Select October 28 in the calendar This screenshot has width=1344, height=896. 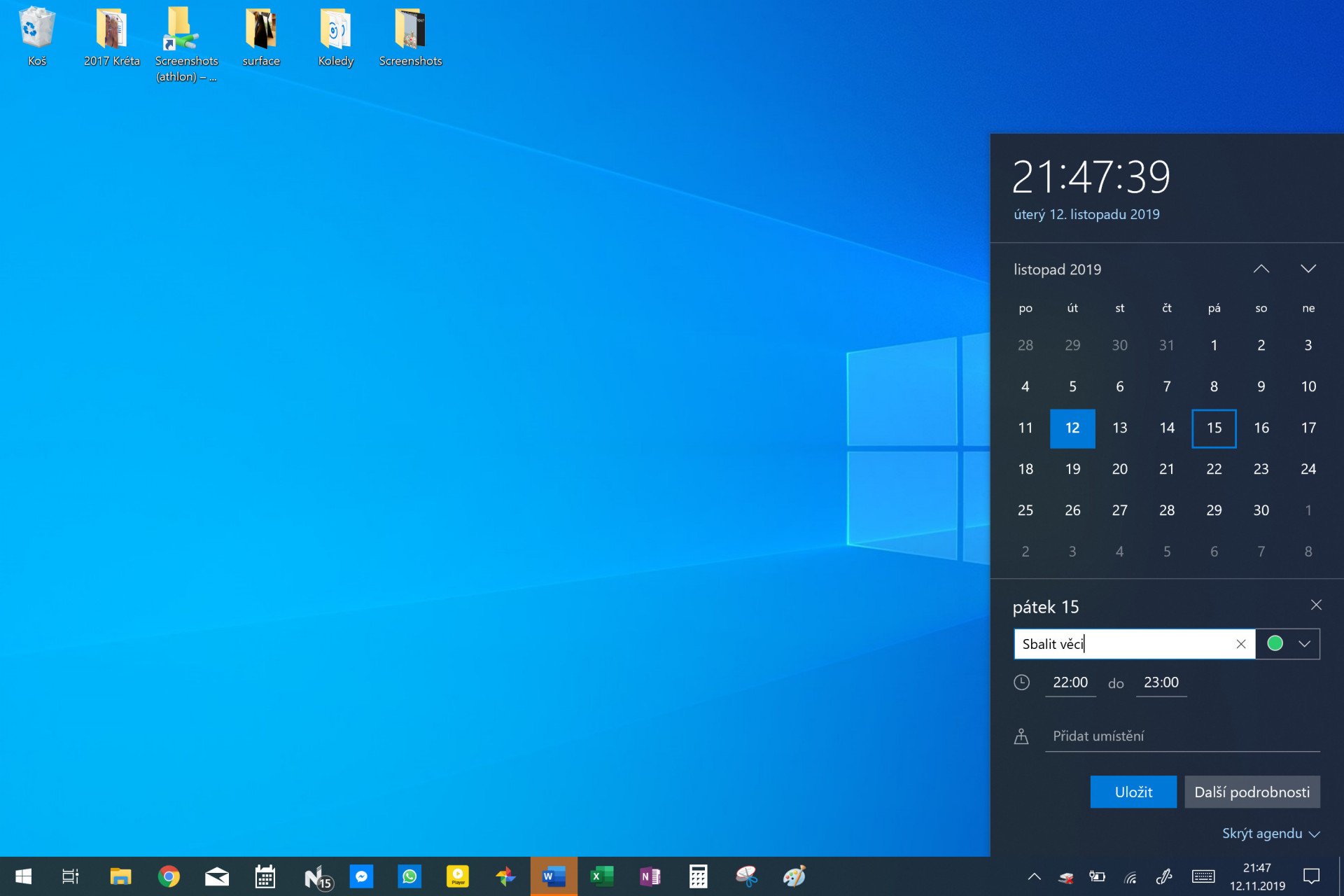tap(1025, 345)
